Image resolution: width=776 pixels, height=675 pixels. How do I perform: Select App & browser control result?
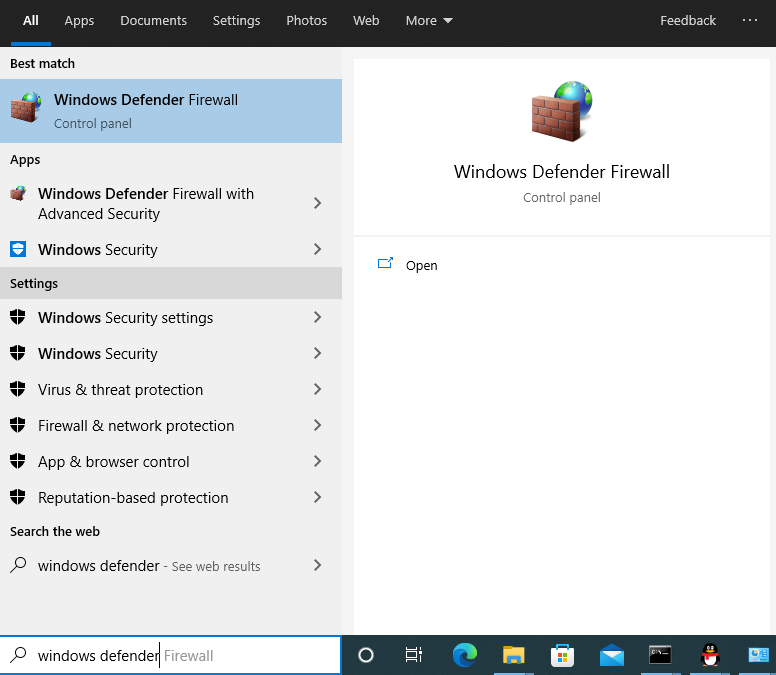click(x=171, y=461)
